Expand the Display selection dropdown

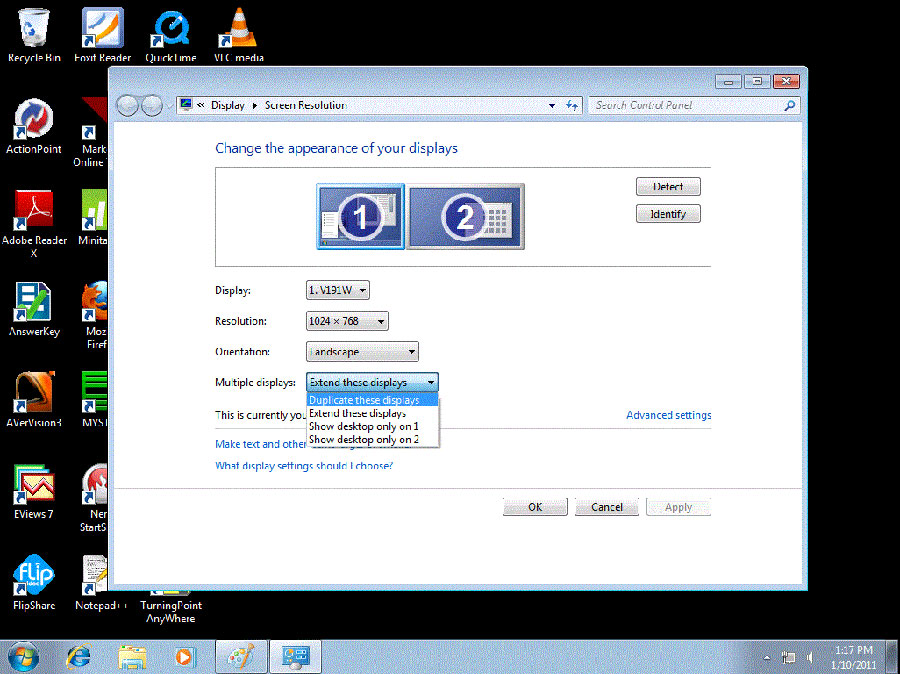click(338, 290)
